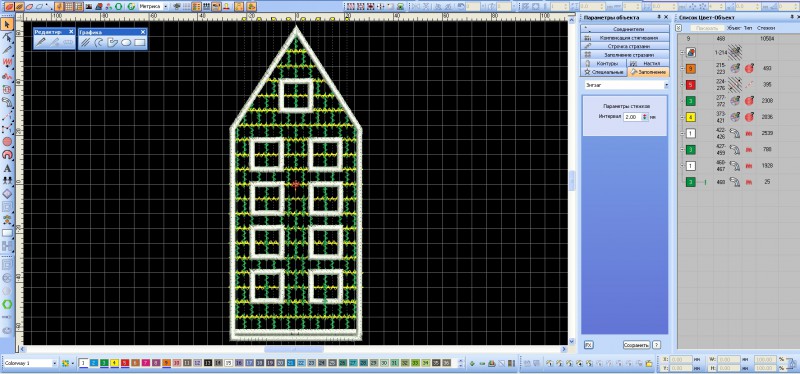The height and width of the screenshot is (374, 800).
Task: Collapse the orange color 9 tree node
Action: click(682, 68)
